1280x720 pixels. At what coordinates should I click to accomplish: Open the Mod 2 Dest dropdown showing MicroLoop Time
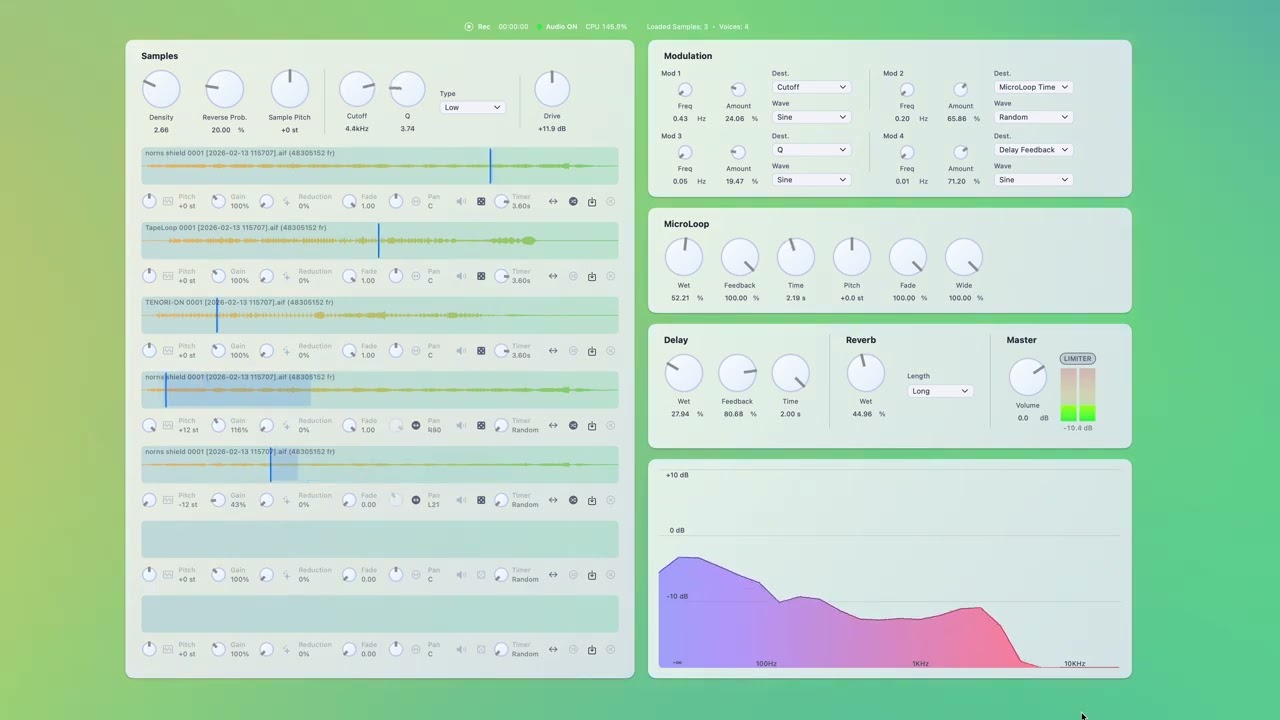[x=1033, y=87]
